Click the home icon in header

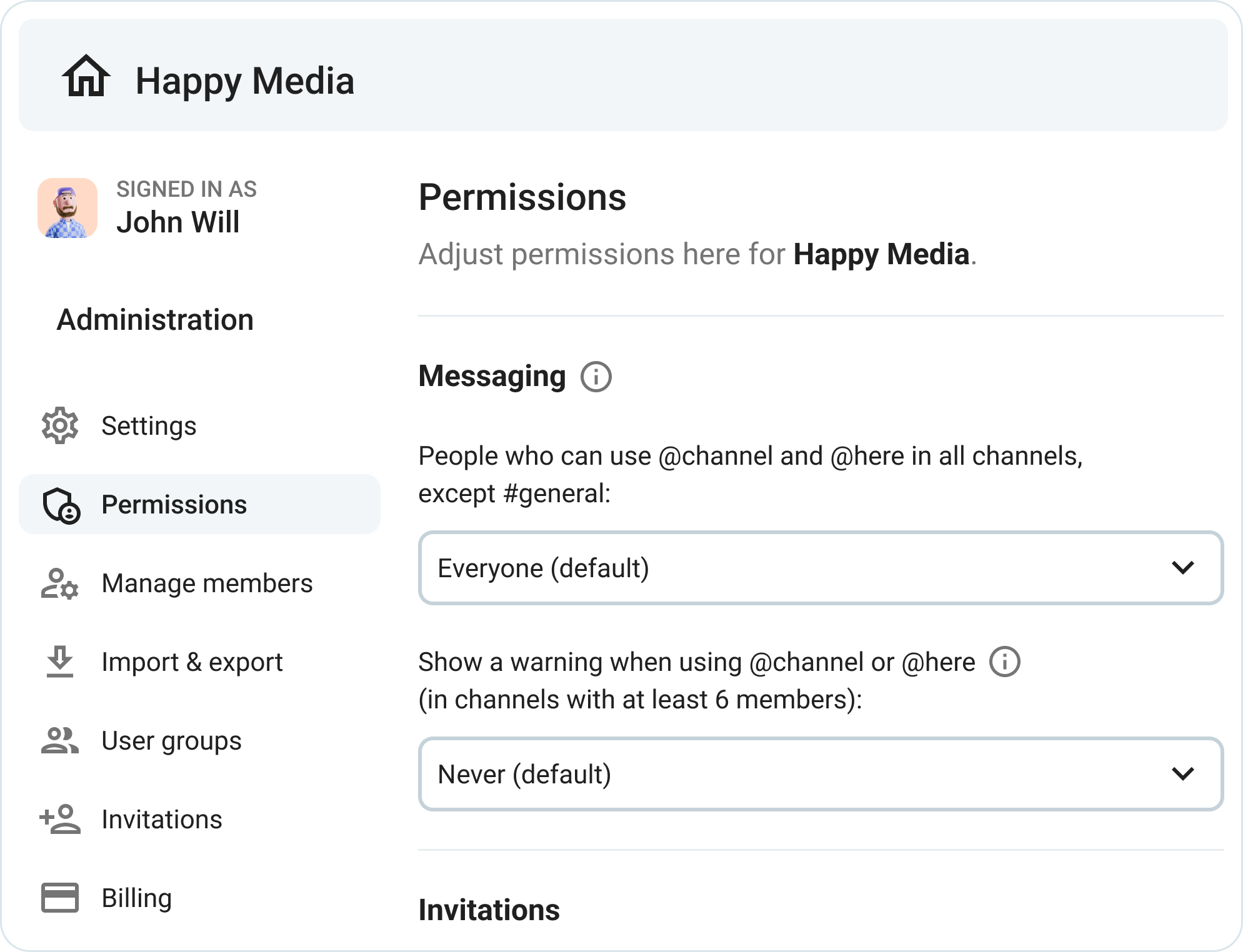(x=86, y=76)
